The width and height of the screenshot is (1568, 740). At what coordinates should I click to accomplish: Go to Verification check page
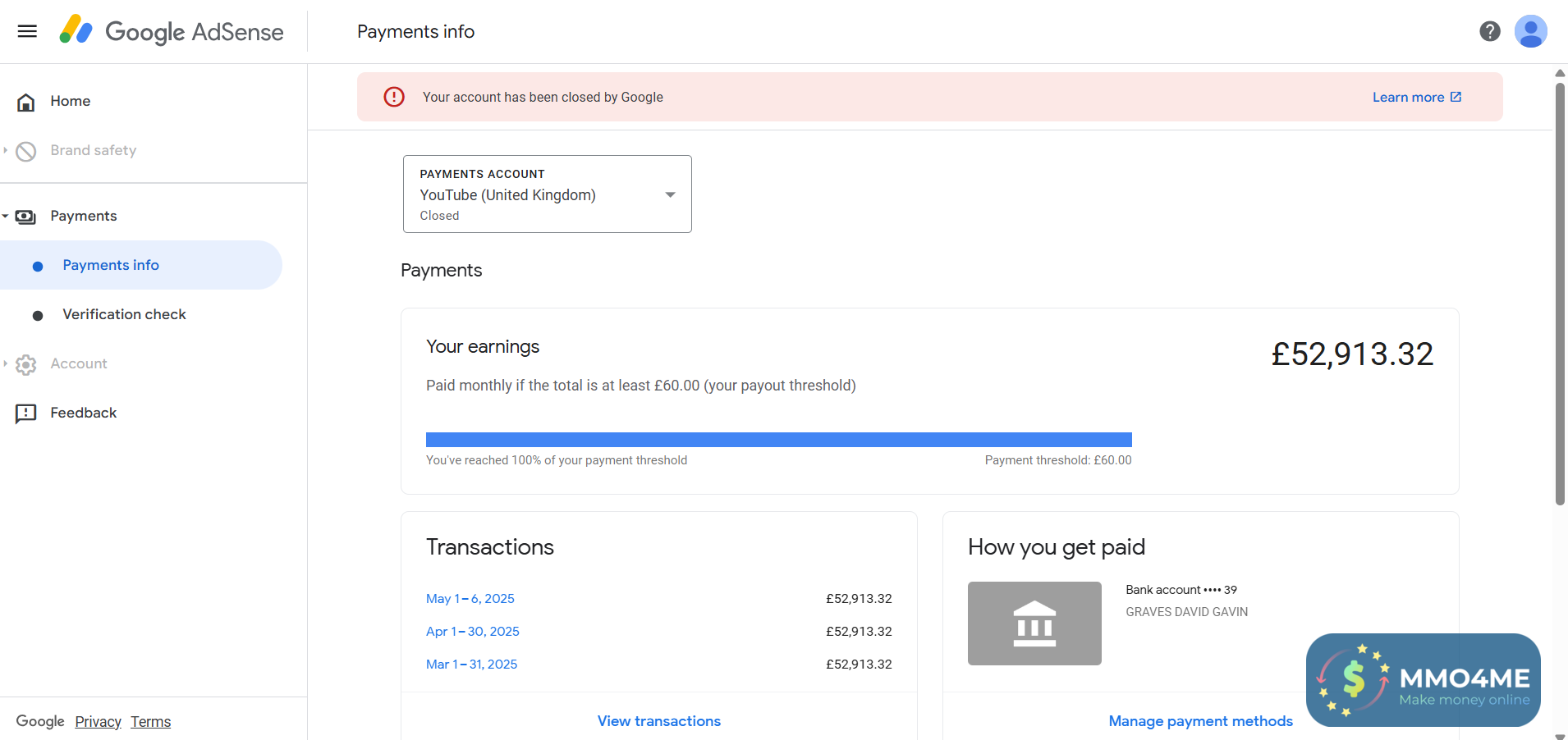[x=124, y=314]
